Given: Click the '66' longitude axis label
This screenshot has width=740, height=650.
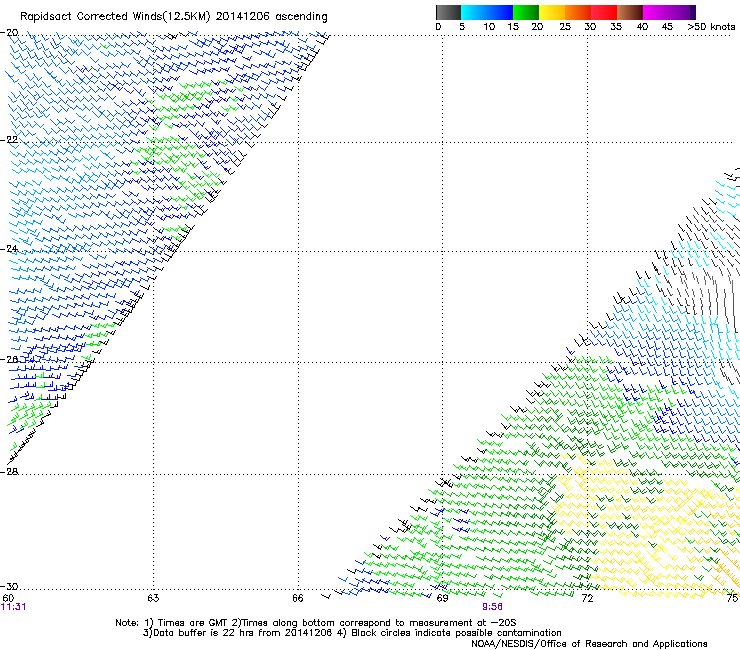Looking at the screenshot, I should [x=297, y=598].
